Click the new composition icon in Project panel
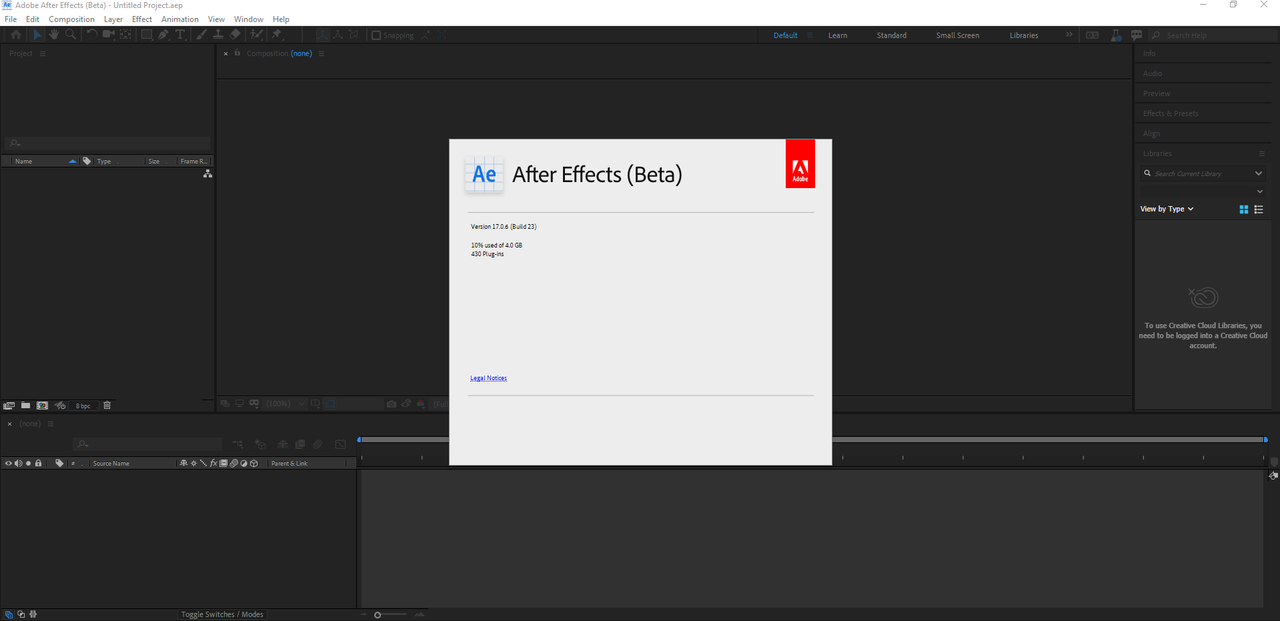The width and height of the screenshot is (1280, 621). [x=42, y=405]
